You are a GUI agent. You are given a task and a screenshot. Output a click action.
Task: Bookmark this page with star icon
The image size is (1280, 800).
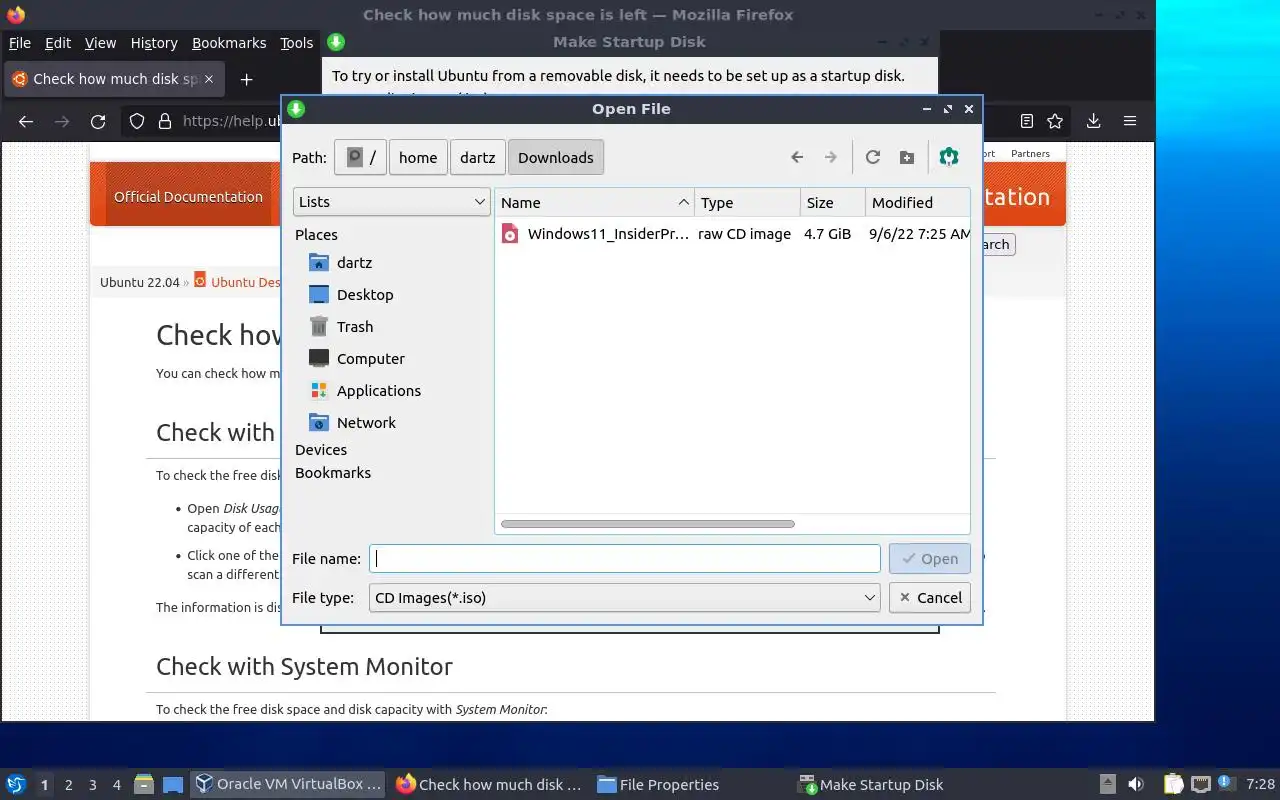[1055, 121]
